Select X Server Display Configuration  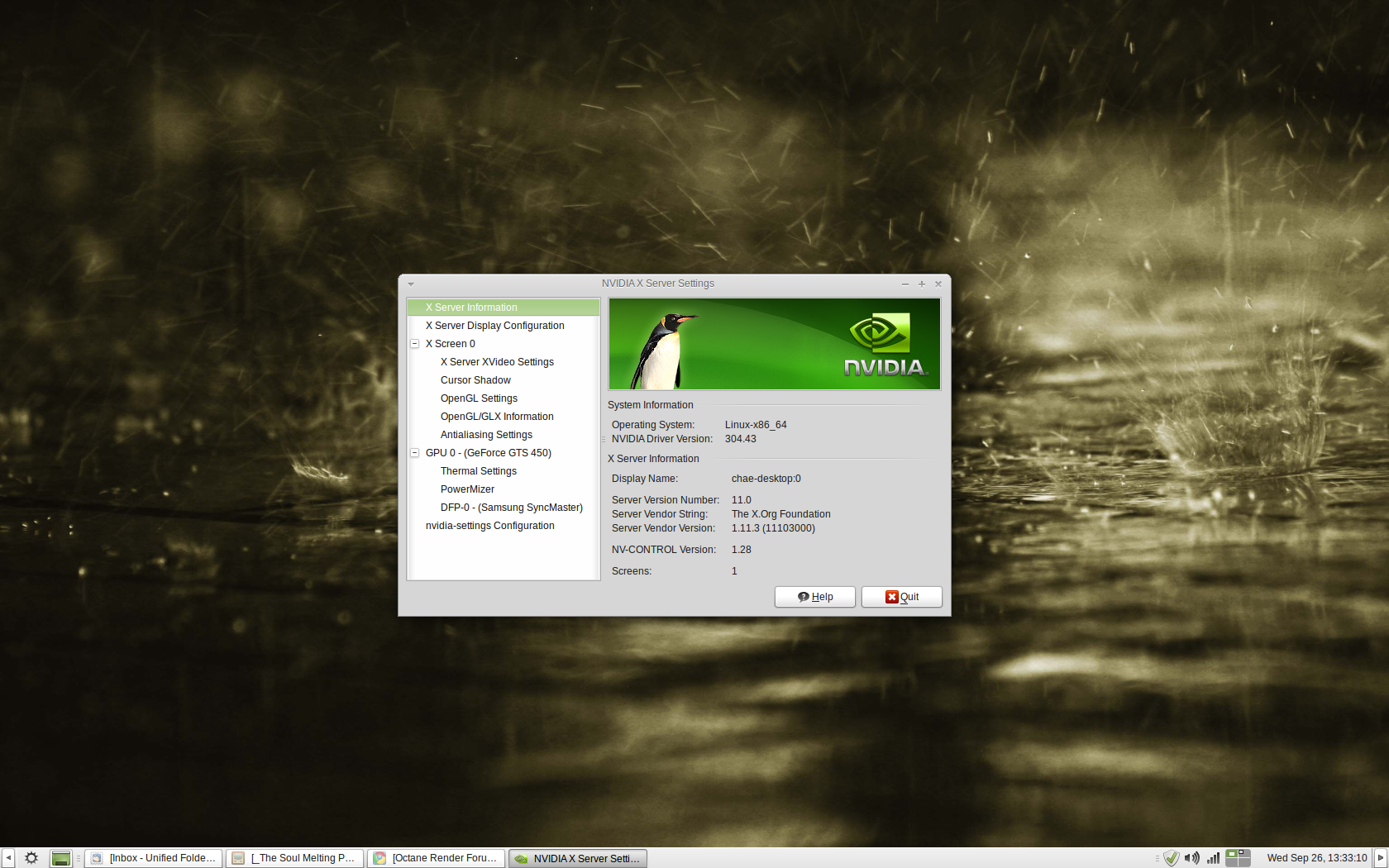(494, 326)
